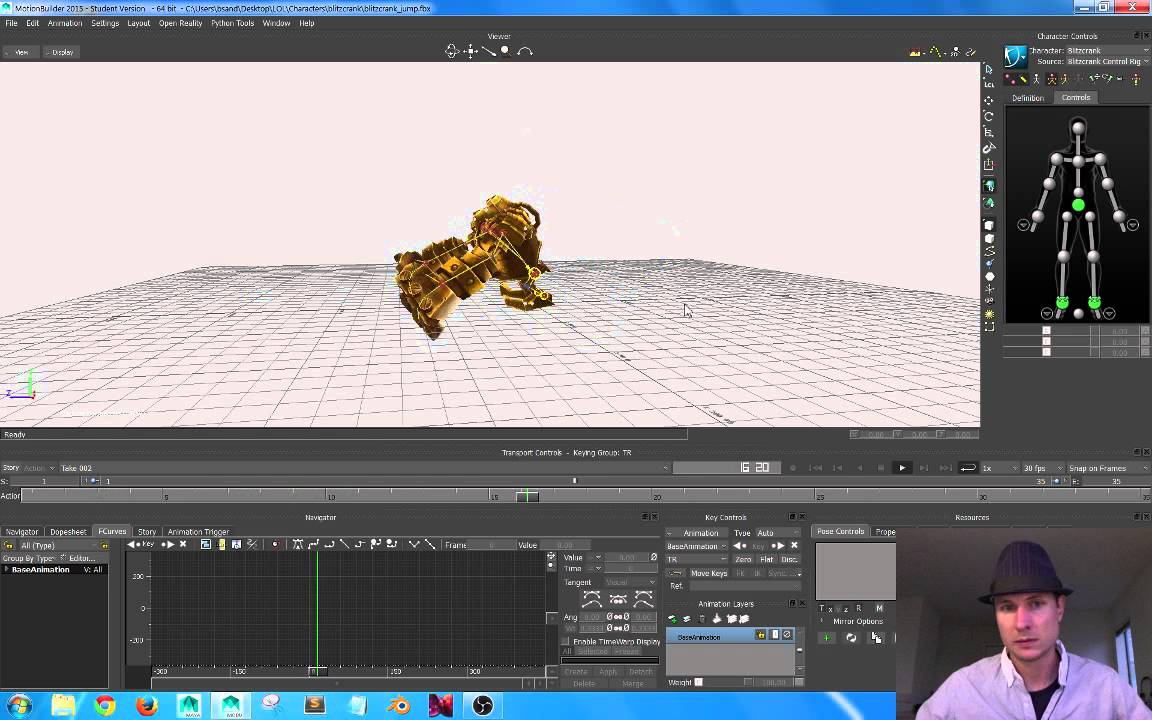Screen dimensions: 1152x720
Task: Toggle the R rotation button in Pose Controls
Action: 858,608
